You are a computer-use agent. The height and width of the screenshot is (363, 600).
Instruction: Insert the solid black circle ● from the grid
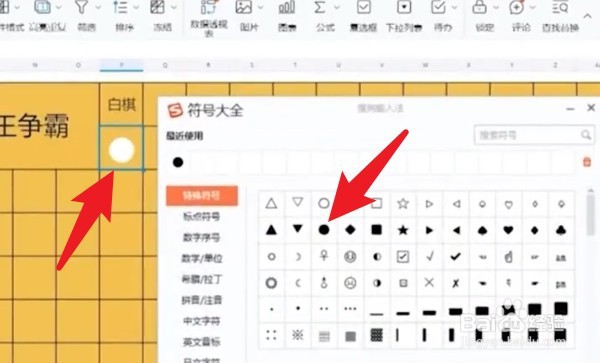point(324,230)
